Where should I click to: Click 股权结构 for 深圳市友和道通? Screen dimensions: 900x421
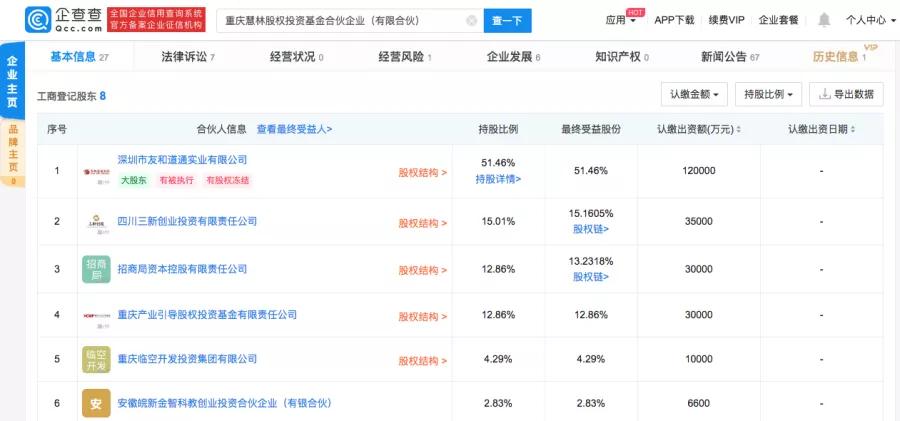click(x=422, y=172)
